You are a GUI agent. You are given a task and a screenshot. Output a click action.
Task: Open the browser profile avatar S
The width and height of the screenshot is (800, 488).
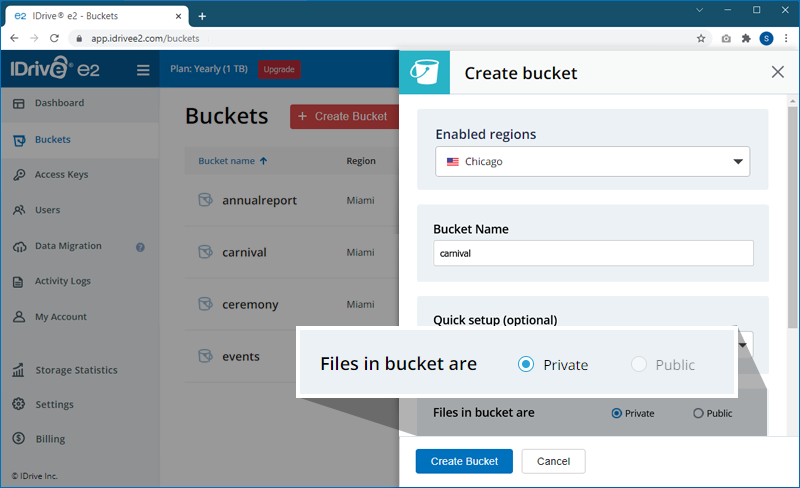[x=766, y=38]
